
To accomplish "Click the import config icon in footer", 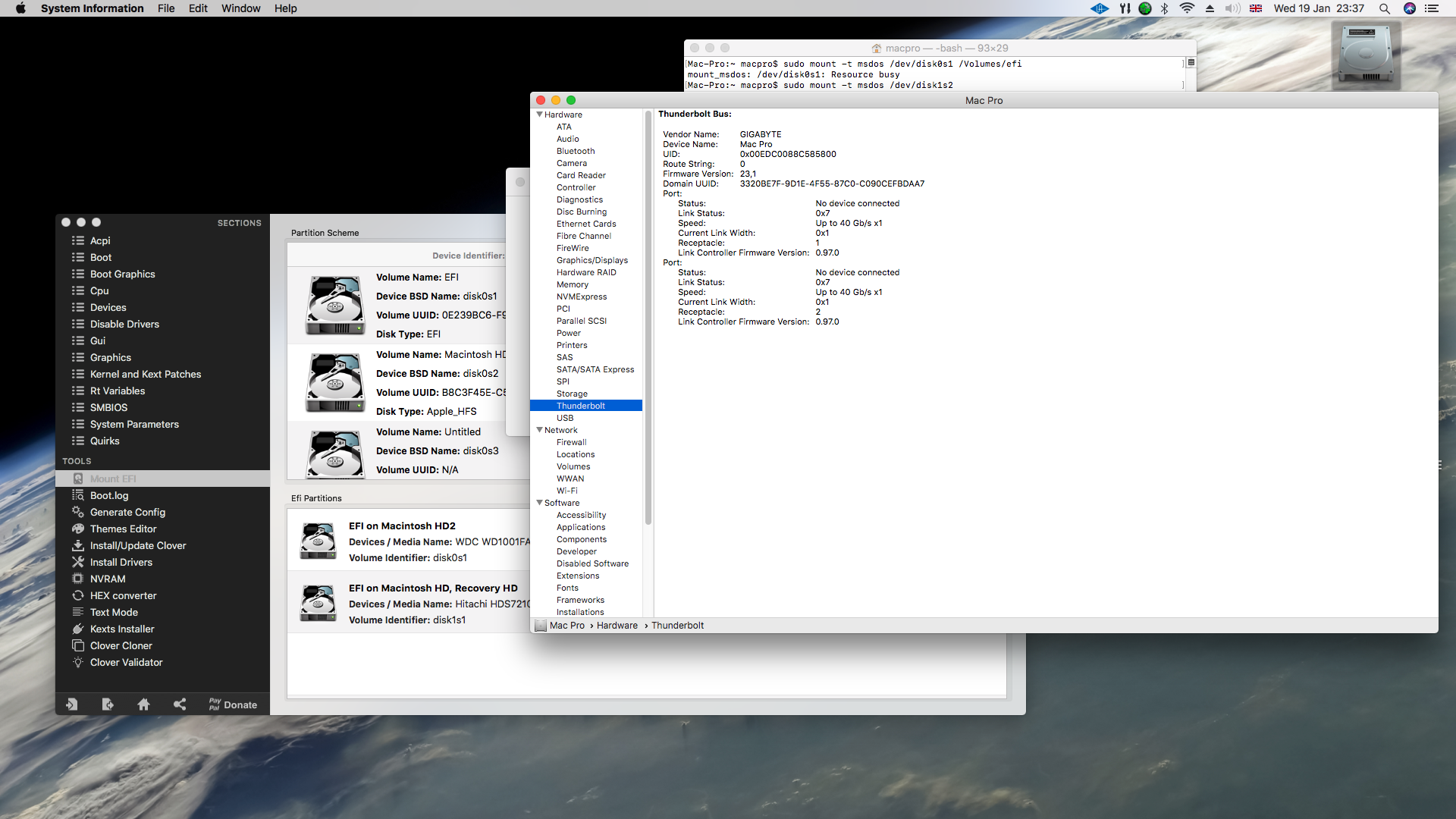I will click(x=72, y=704).
